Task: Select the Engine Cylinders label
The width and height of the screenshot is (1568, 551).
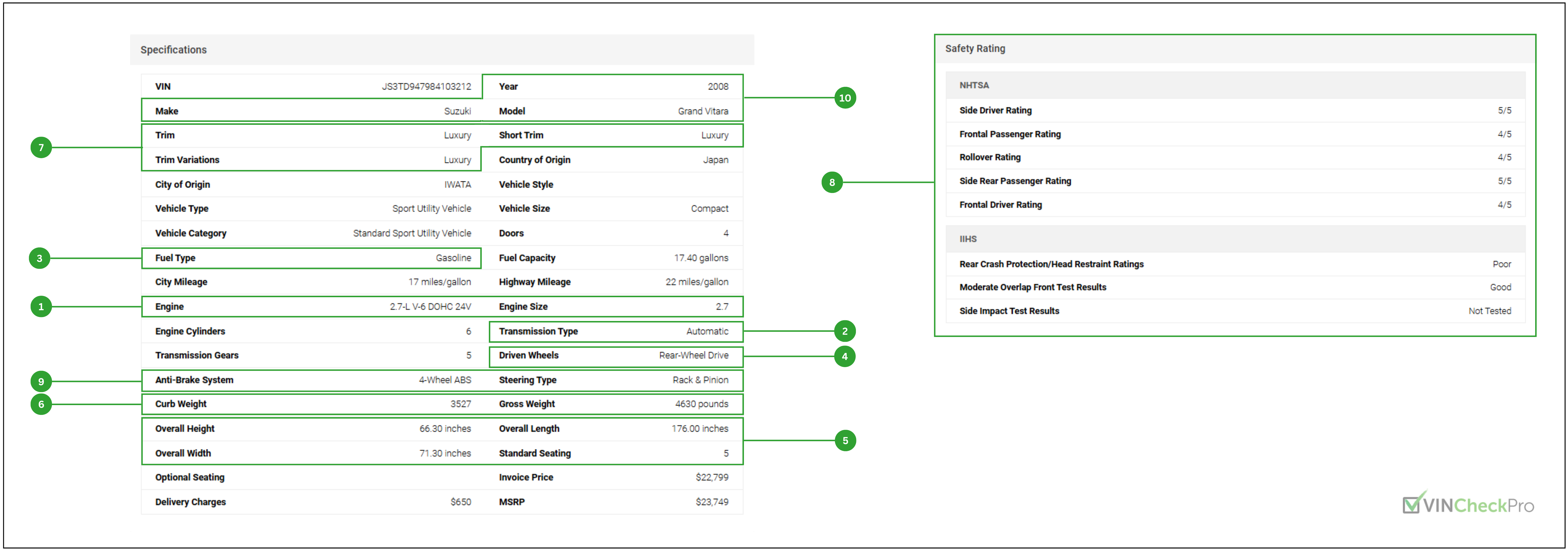Action: point(190,331)
